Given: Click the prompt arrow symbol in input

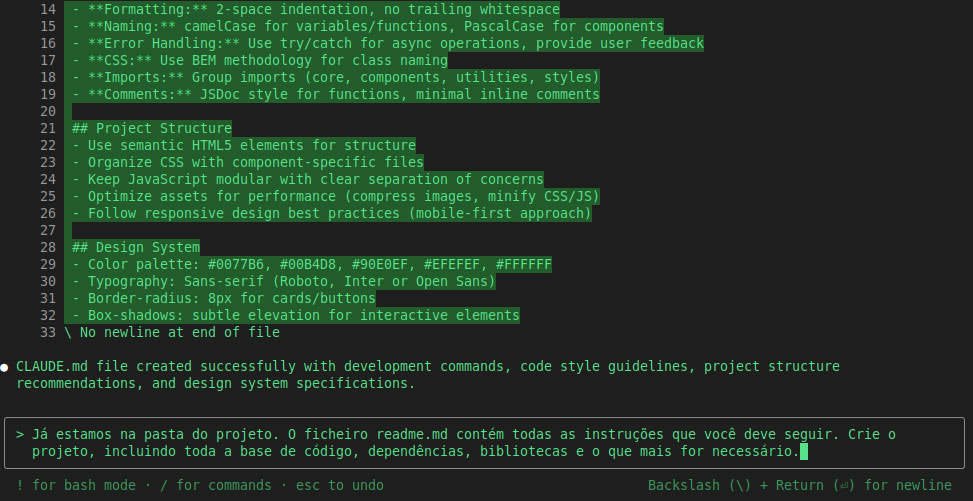Looking at the screenshot, I should tap(20, 435).
